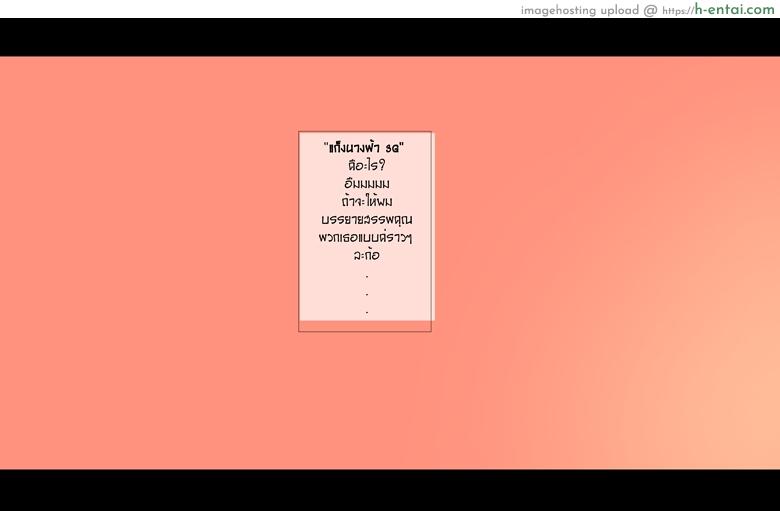Click the line reading "อืมมมมม"
This screenshot has height=511, width=780.
(366, 183)
